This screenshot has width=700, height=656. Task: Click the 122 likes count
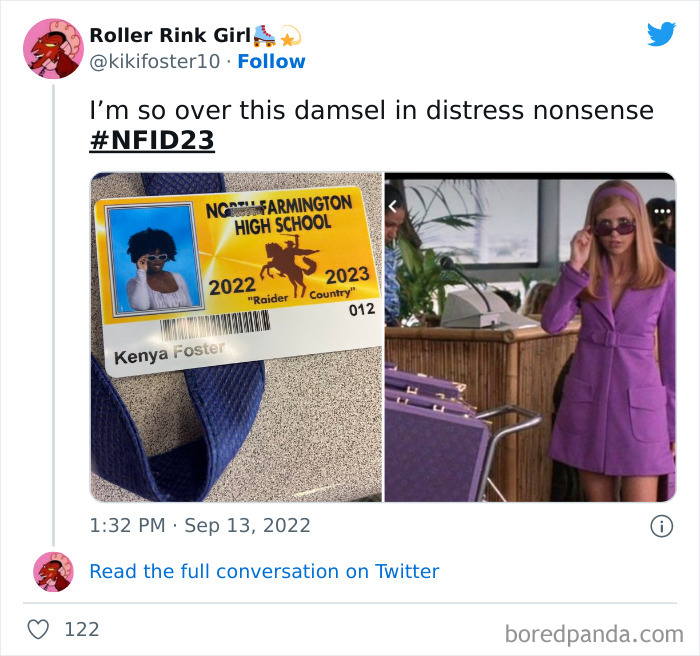[x=82, y=630]
